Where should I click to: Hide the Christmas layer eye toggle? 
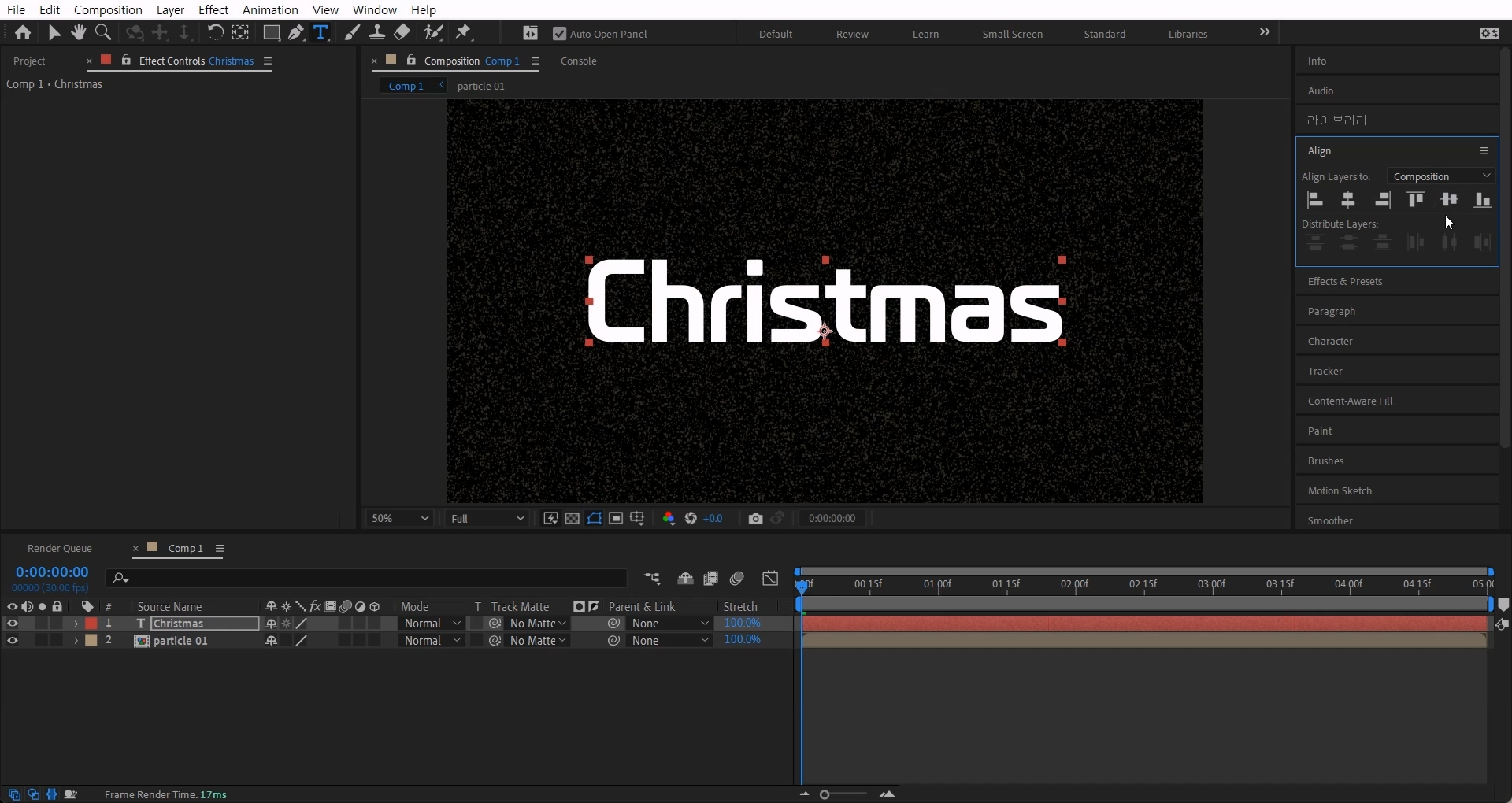12,624
